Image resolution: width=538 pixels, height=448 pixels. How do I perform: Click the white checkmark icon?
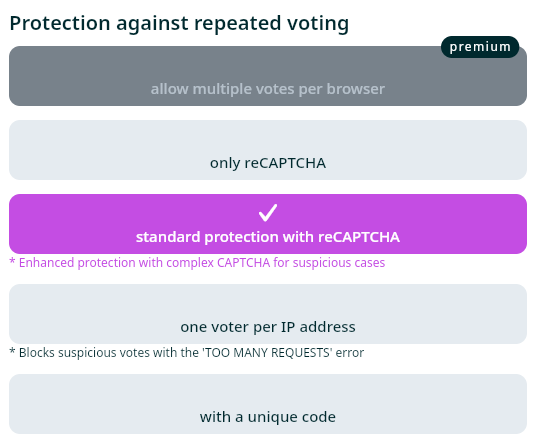[268, 213]
